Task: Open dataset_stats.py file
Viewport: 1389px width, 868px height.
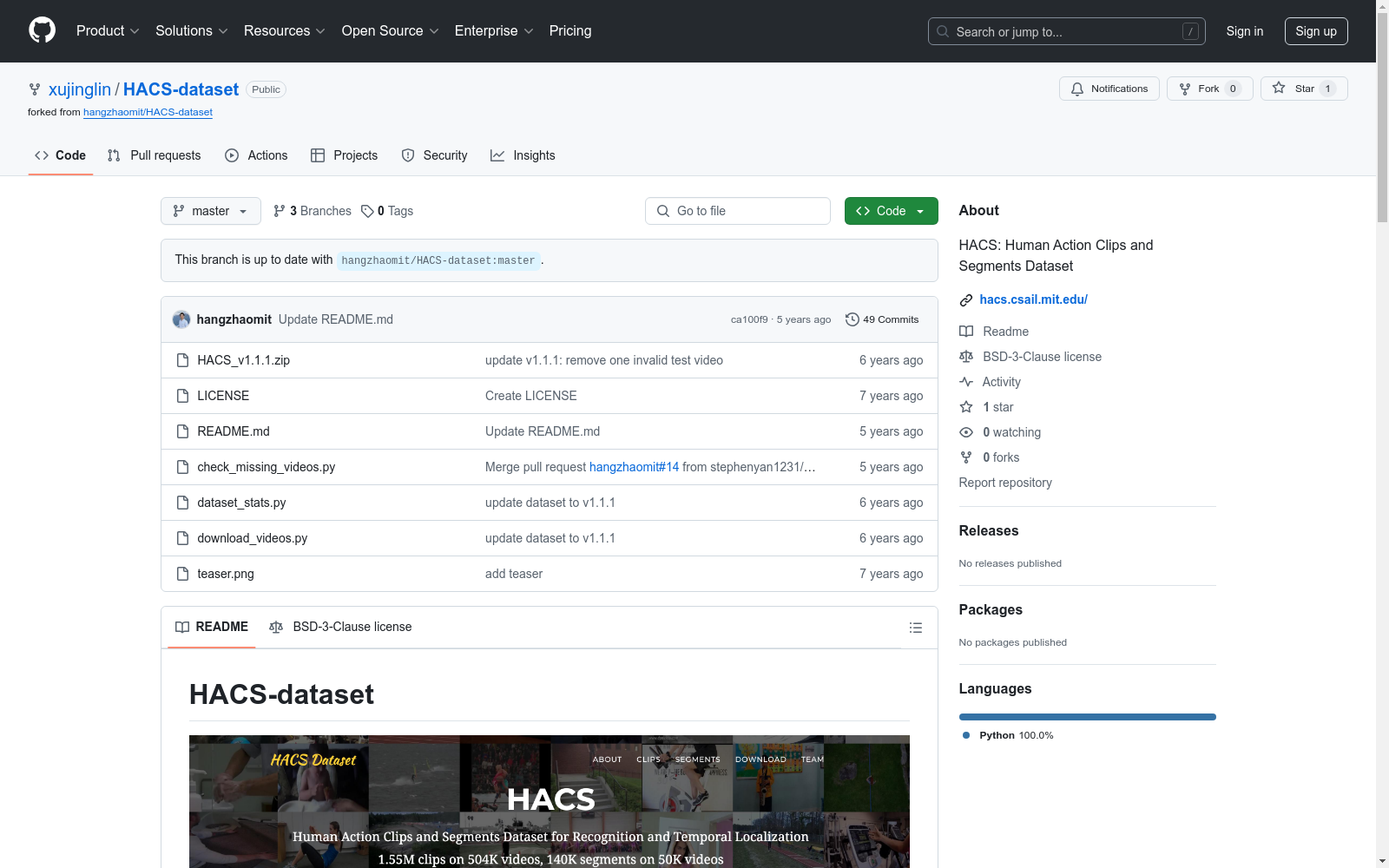Action: (241, 503)
